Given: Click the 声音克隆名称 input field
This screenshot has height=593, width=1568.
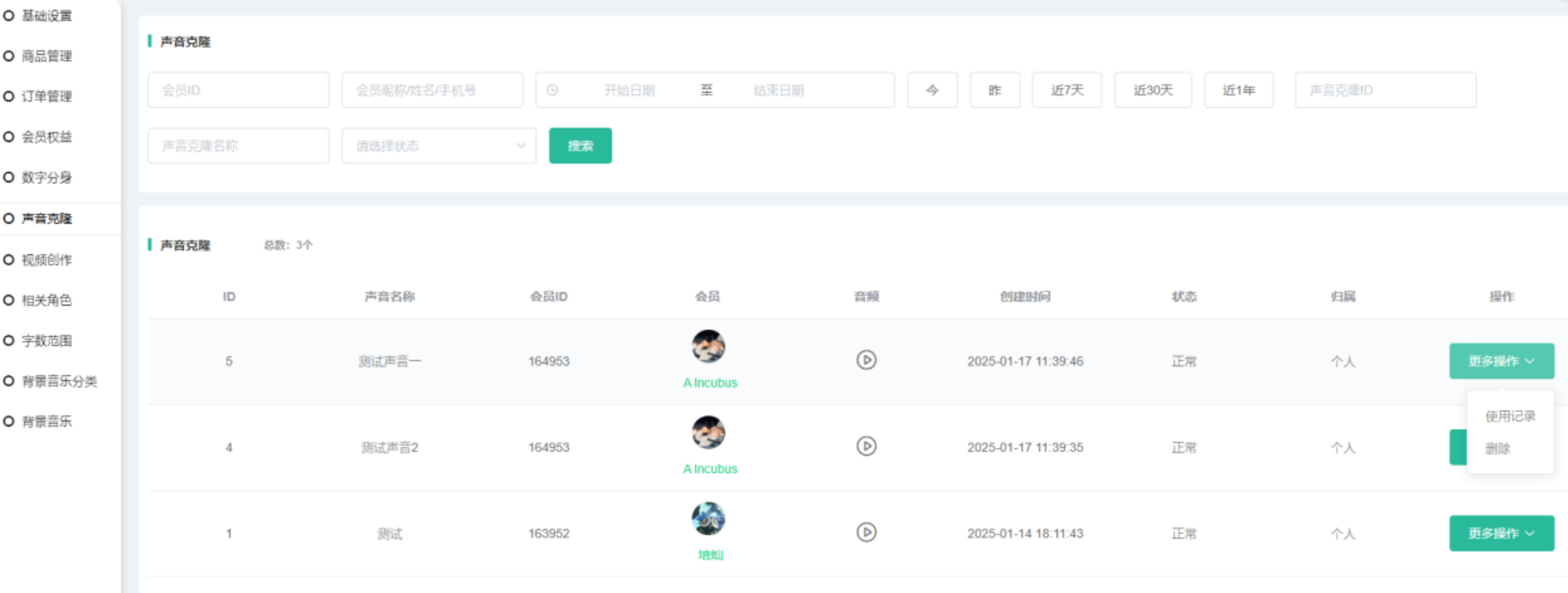Looking at the screenshot, I should [x=238, y=146].
